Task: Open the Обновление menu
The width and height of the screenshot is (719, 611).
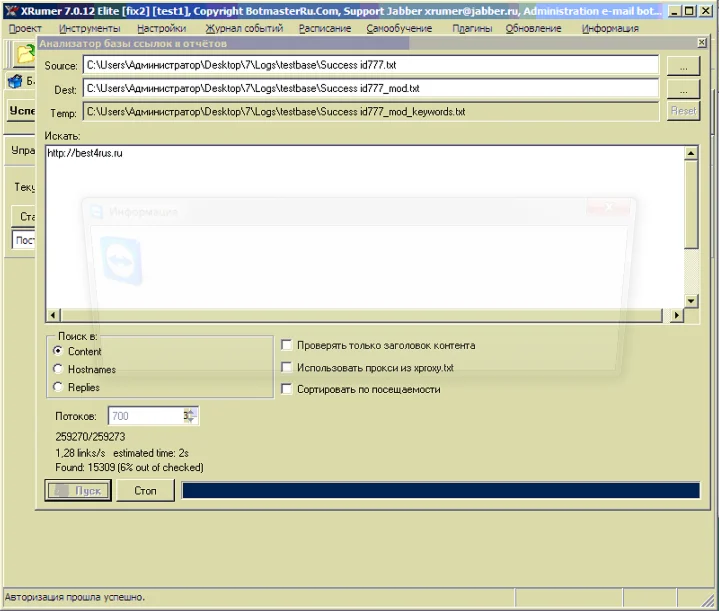Action: (x=533, y=28)
